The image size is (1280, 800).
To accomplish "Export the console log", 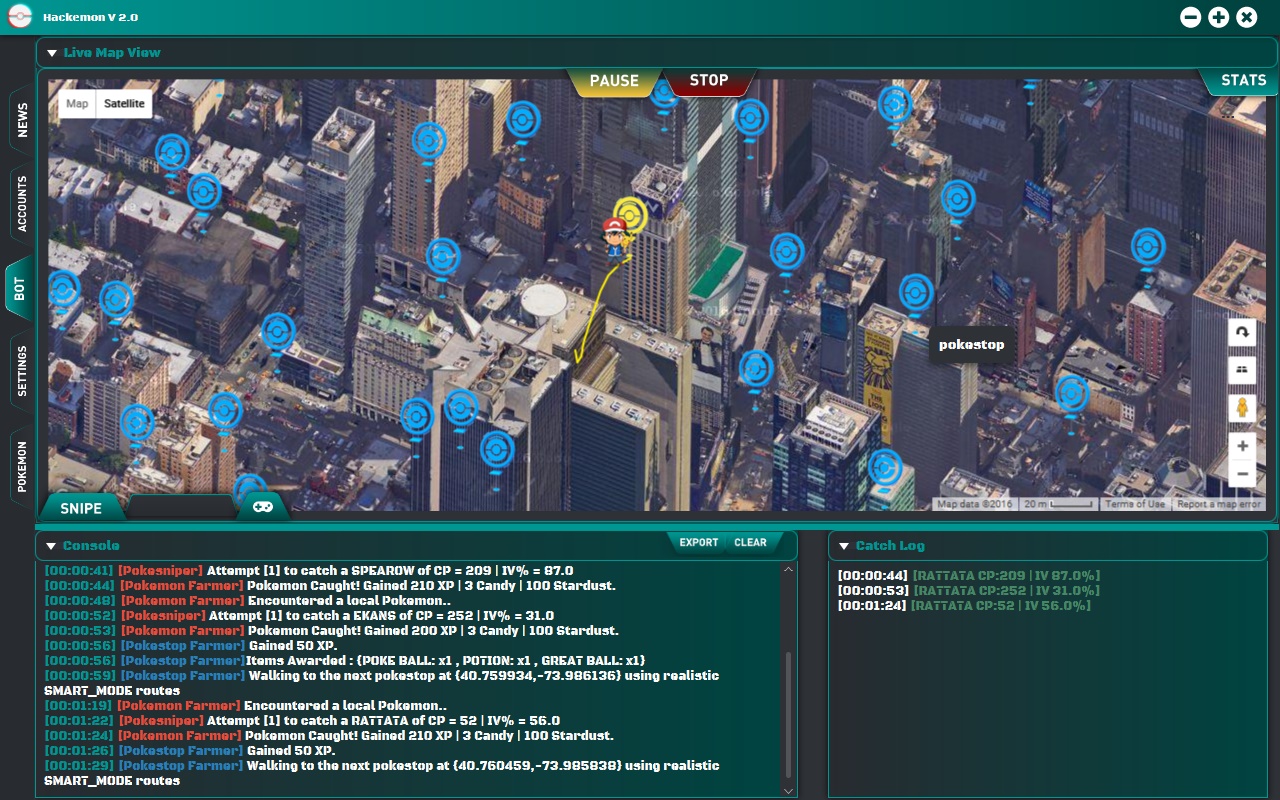I will [699, 543].
